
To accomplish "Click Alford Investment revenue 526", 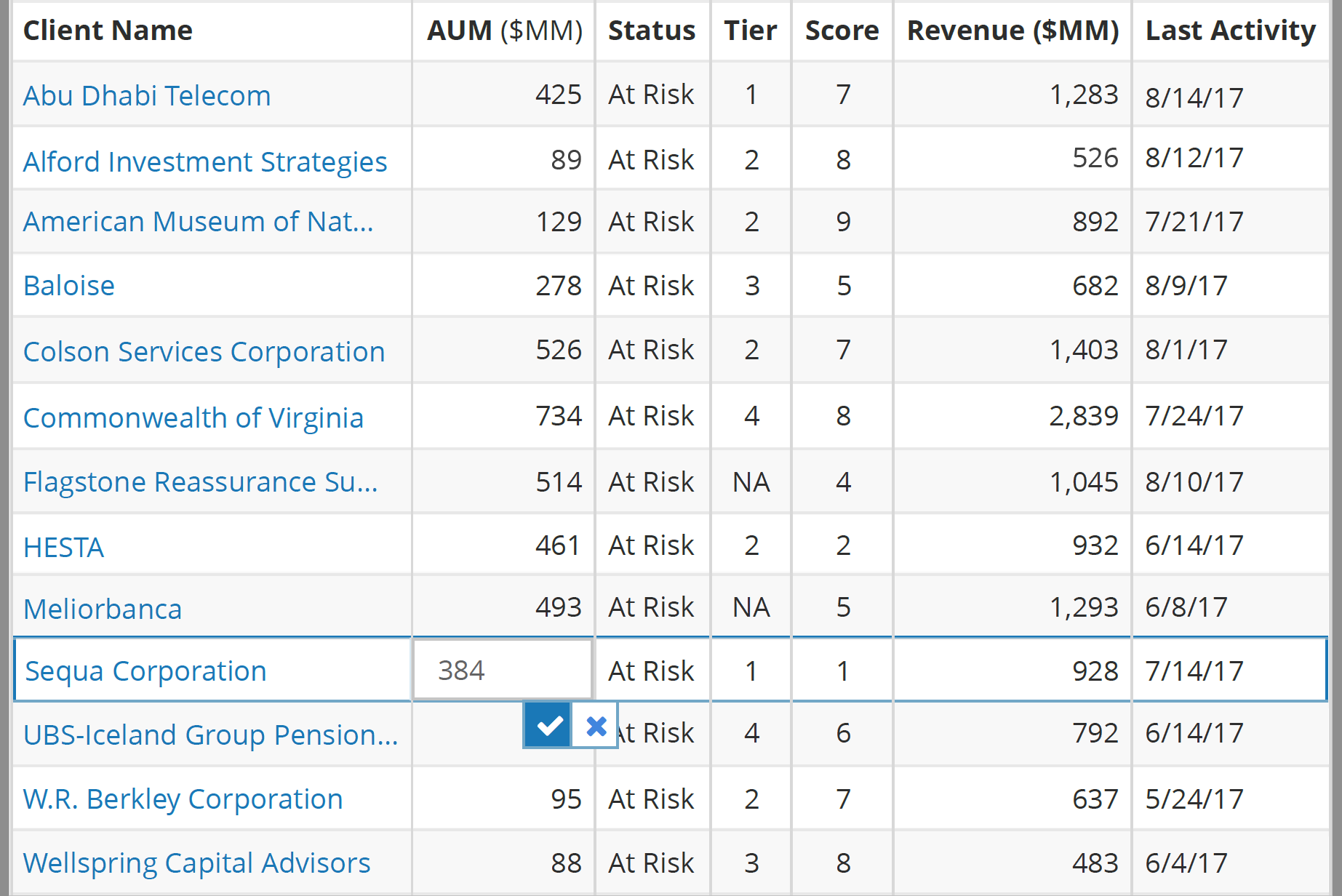I will tap(1095, 158).
